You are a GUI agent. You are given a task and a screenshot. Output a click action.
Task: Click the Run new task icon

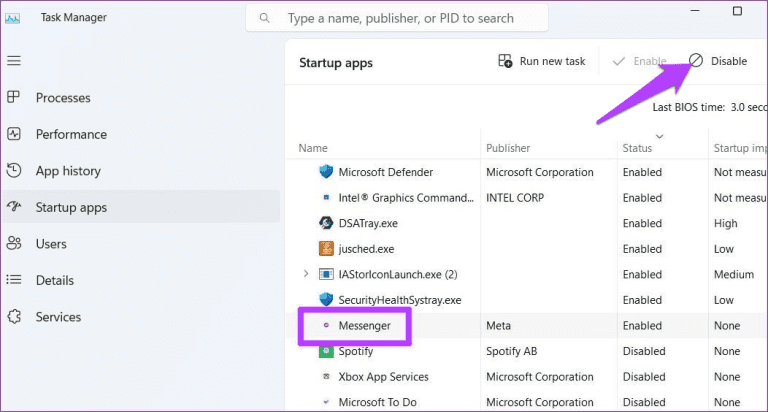pos(505,61)
